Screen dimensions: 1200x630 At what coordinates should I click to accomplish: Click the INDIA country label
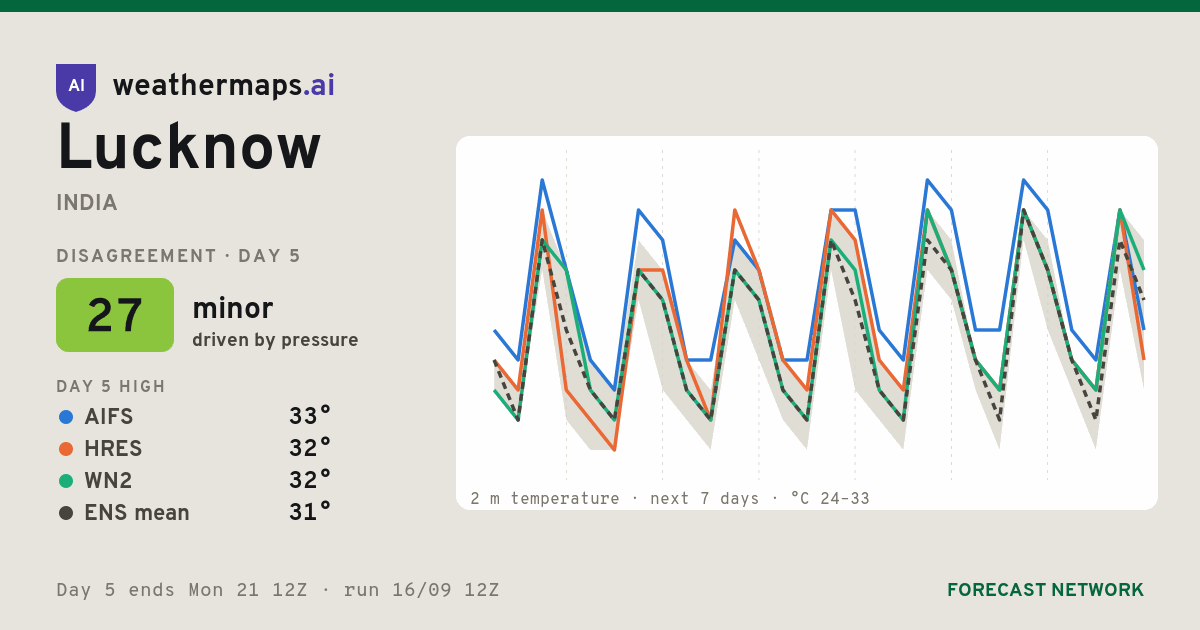[87, 203]
